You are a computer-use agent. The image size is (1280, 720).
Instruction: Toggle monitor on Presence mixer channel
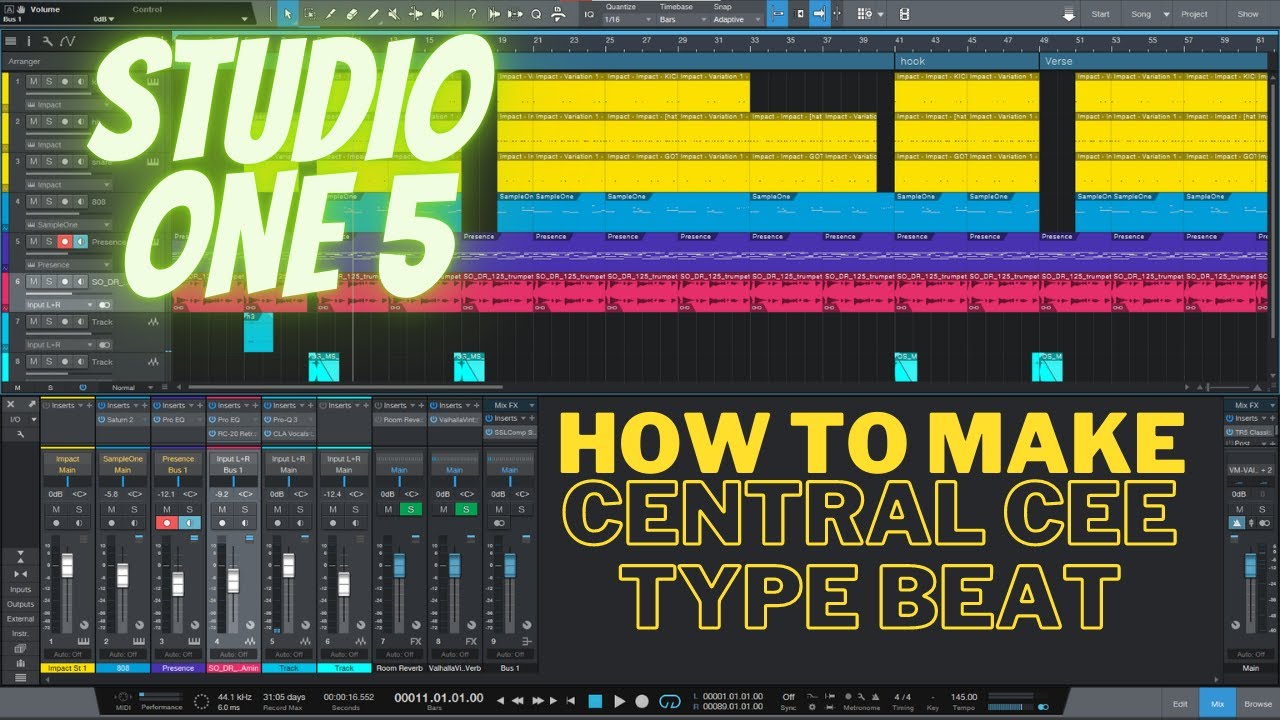(x=189, y=523)
